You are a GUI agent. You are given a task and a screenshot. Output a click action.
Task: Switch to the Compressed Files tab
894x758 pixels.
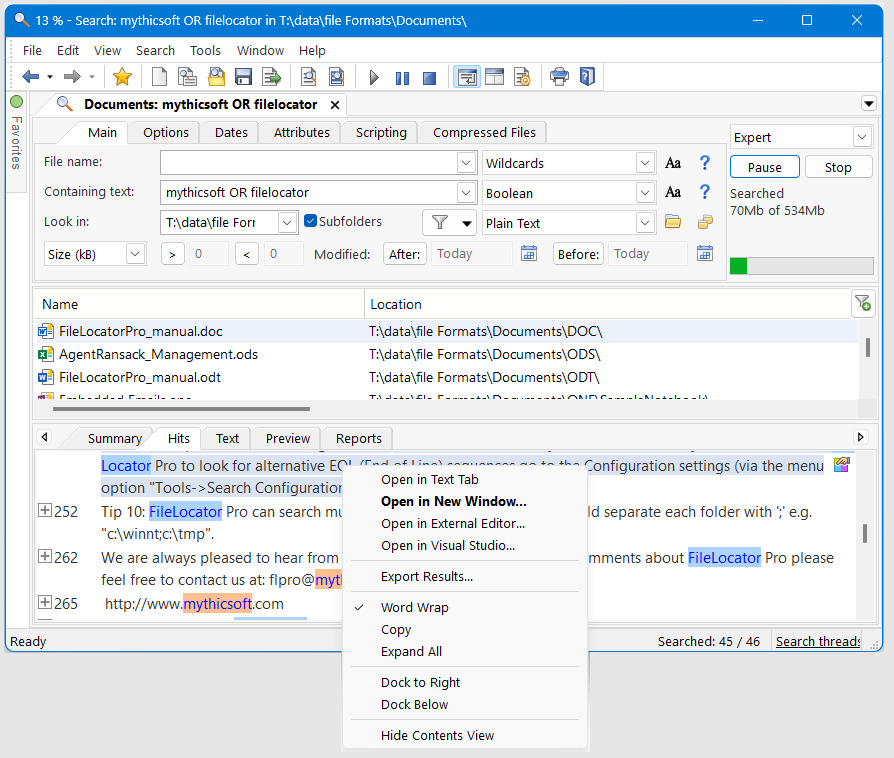(484, 132)
